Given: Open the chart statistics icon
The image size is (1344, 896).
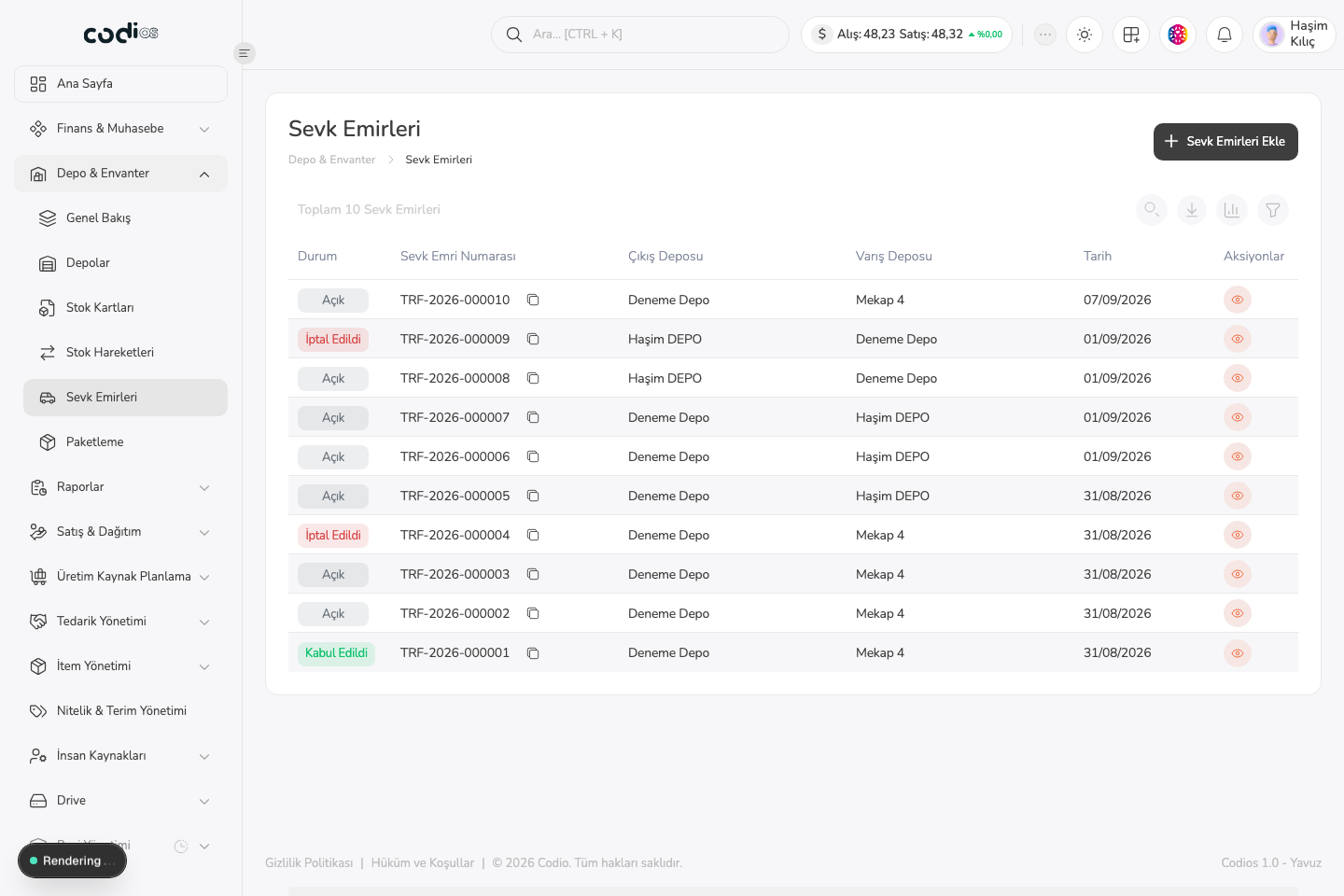Looking at the screenshot, I should point(1232,210).
